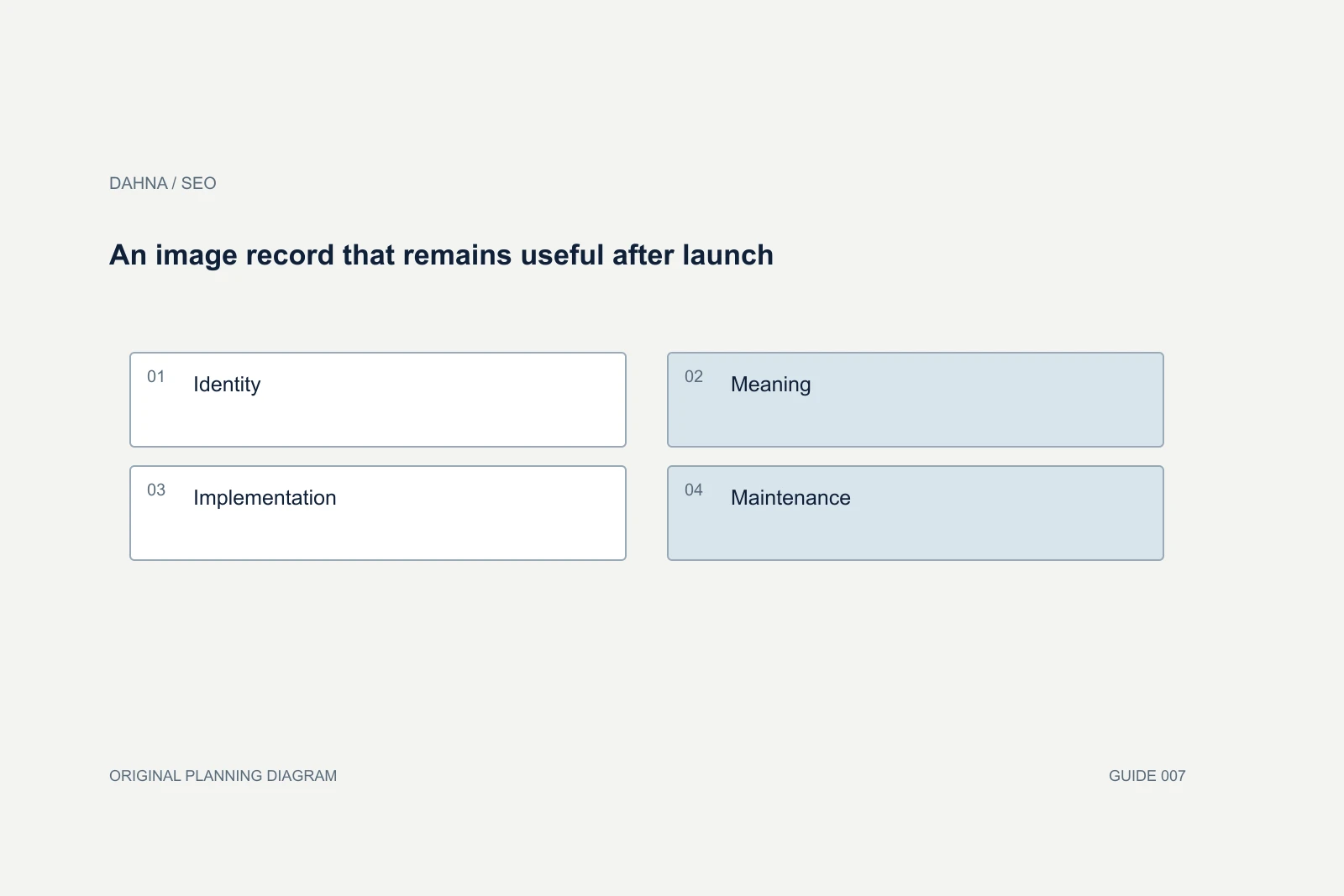The image size is (1344, 896).
Task: Click the word Maintenance
Action: (790, 498)
